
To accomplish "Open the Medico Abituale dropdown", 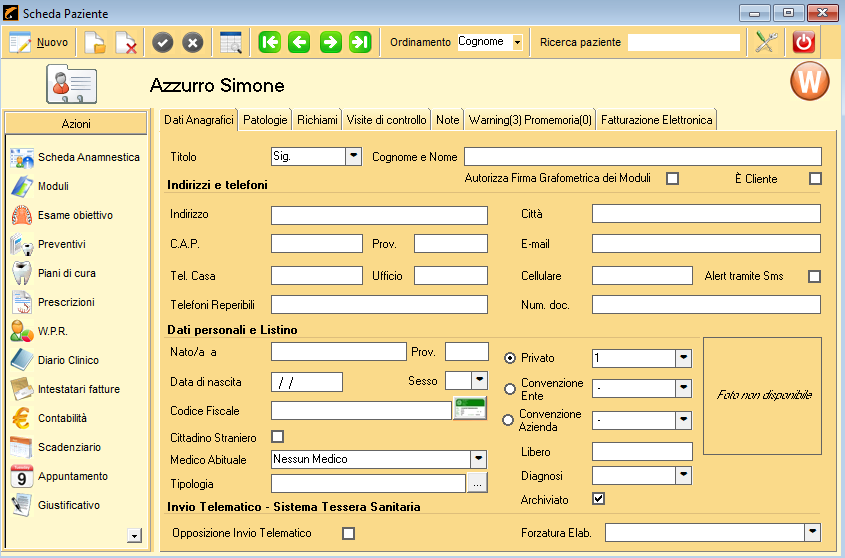I will click(x=479, y=459).
